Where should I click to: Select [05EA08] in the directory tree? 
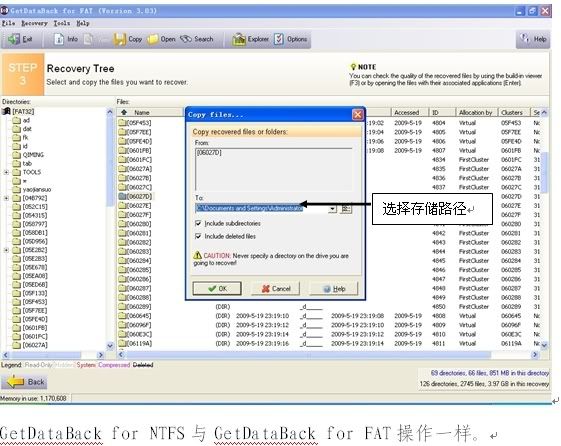(x=35, y=276)
